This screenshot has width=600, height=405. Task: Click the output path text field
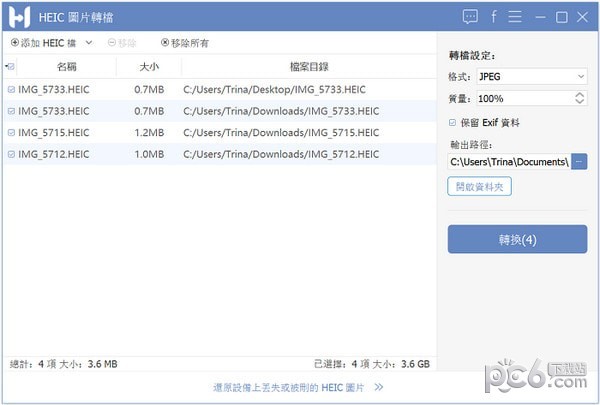point(509,161)
